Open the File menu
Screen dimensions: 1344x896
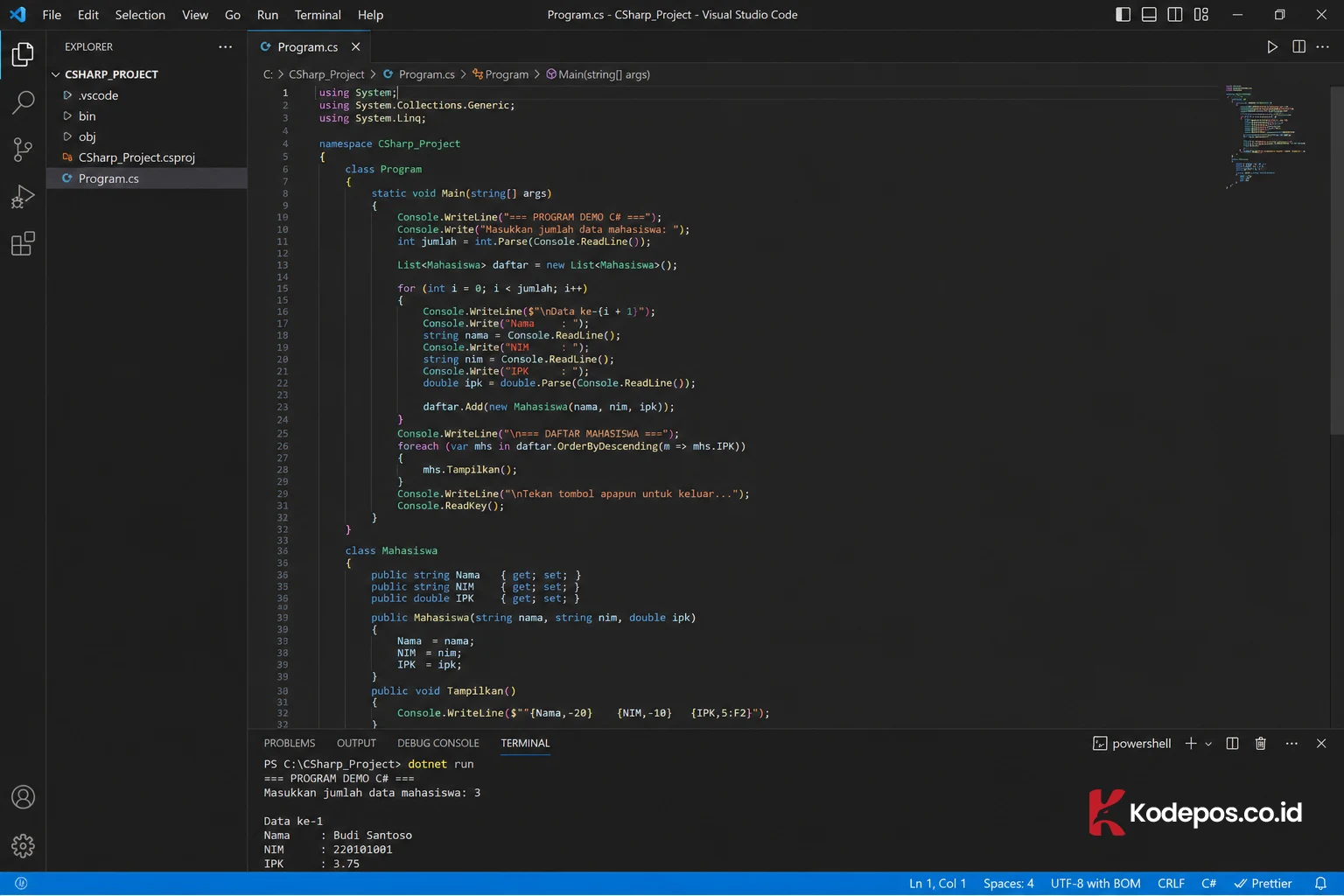pos(52,15)
